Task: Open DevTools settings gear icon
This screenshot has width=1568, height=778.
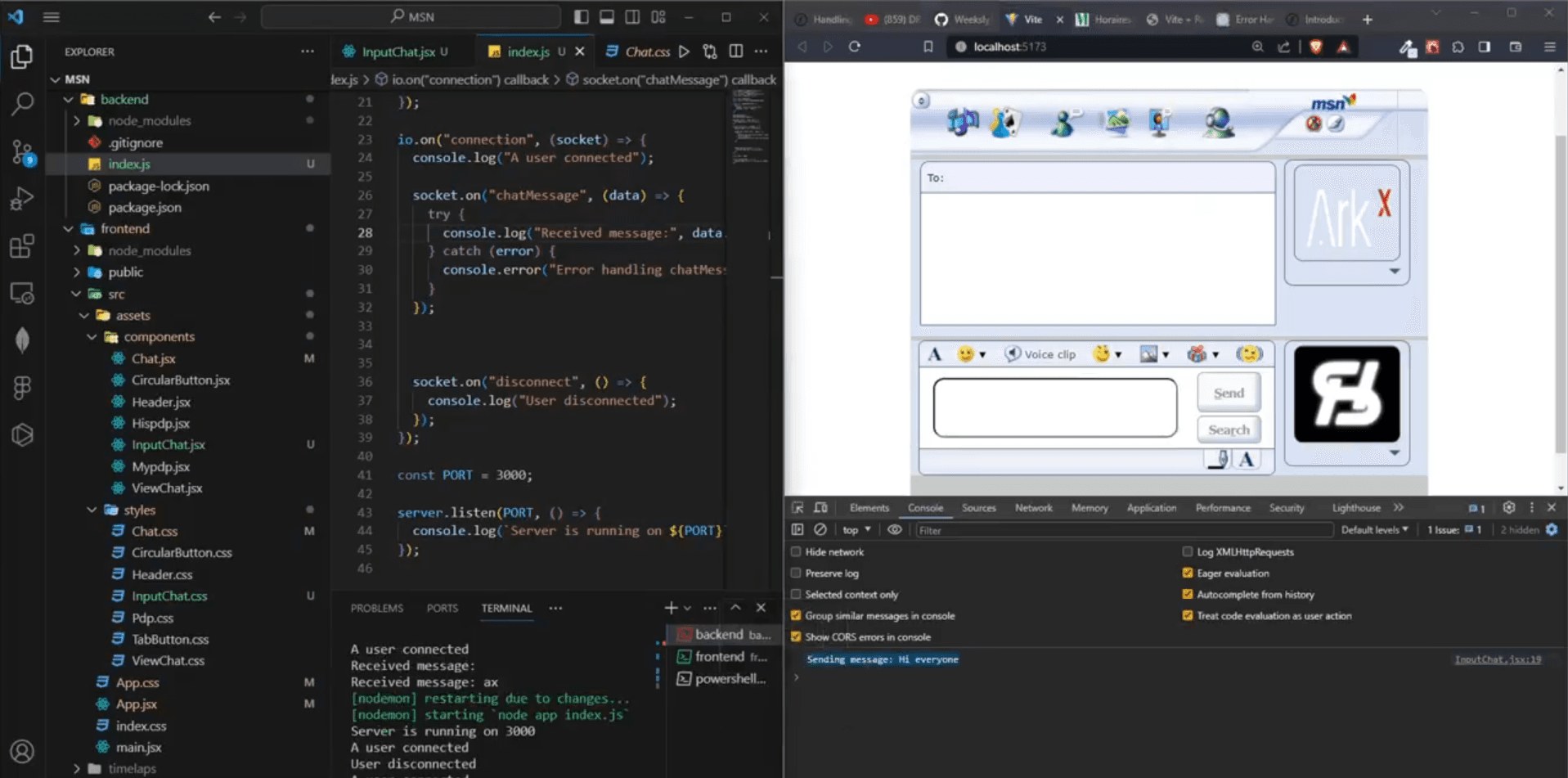Action: coord(1509,507)
